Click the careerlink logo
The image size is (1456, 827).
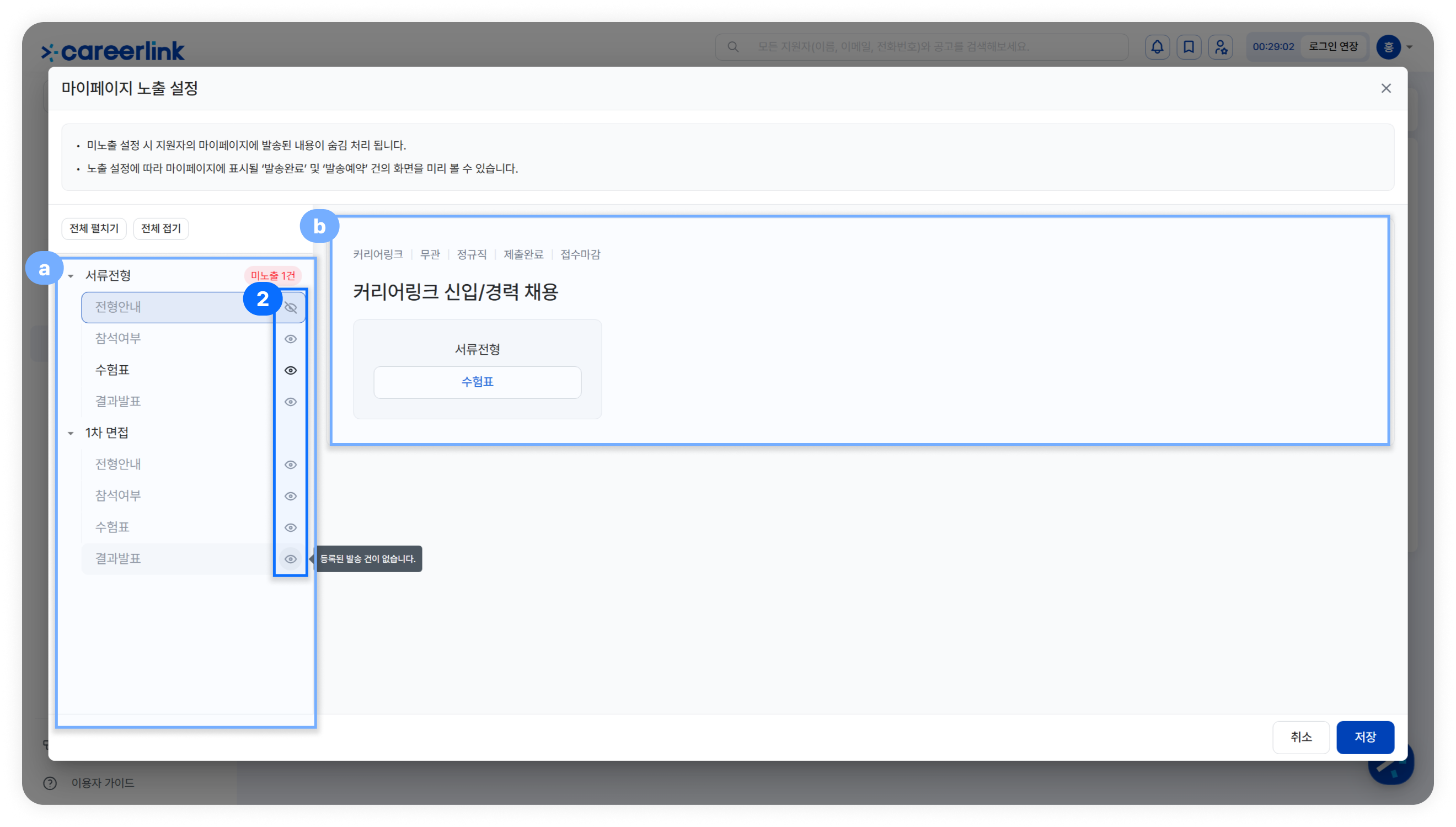click(113, 51)
